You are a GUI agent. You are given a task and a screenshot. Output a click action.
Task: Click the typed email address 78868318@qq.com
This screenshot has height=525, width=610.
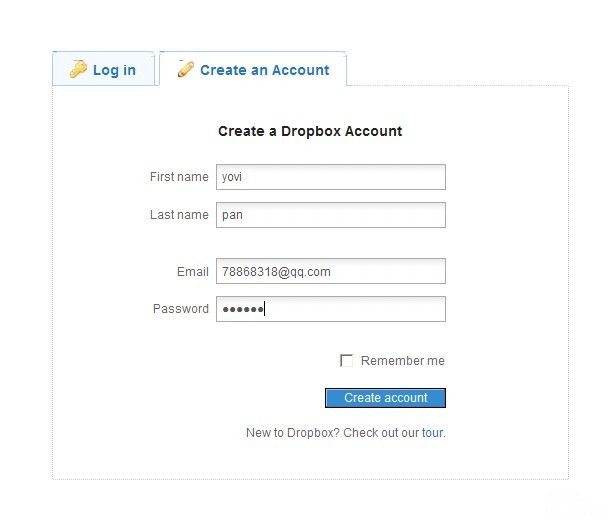click(x=276, y=271)
